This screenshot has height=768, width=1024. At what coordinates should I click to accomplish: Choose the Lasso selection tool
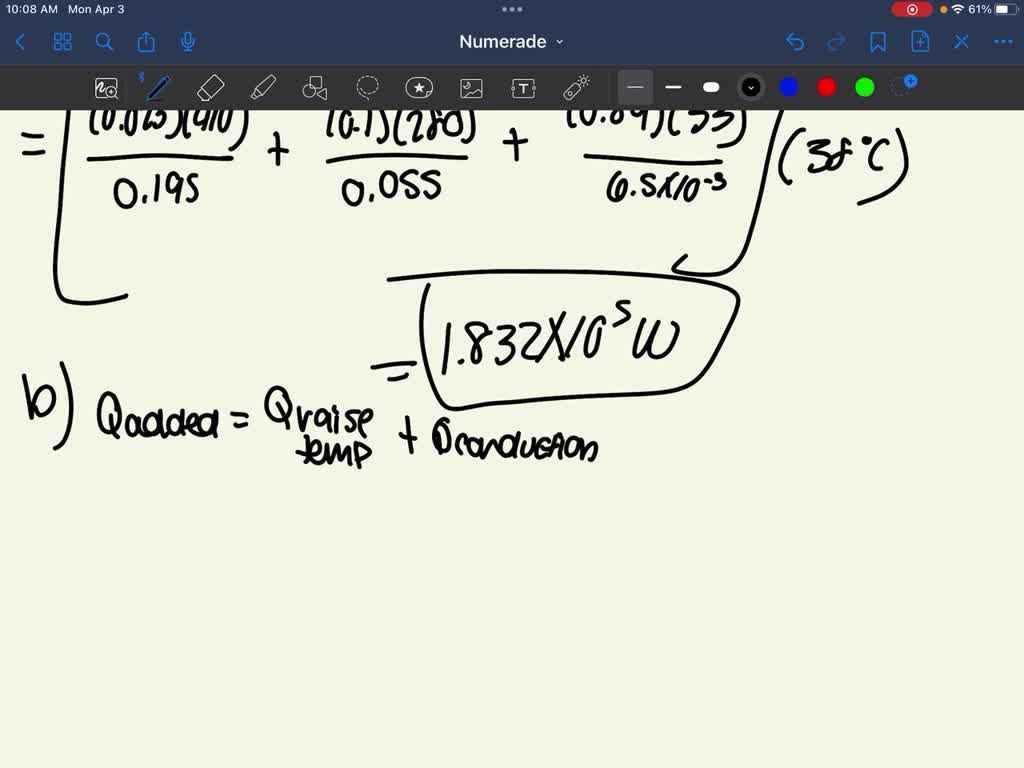pos(367,87)
